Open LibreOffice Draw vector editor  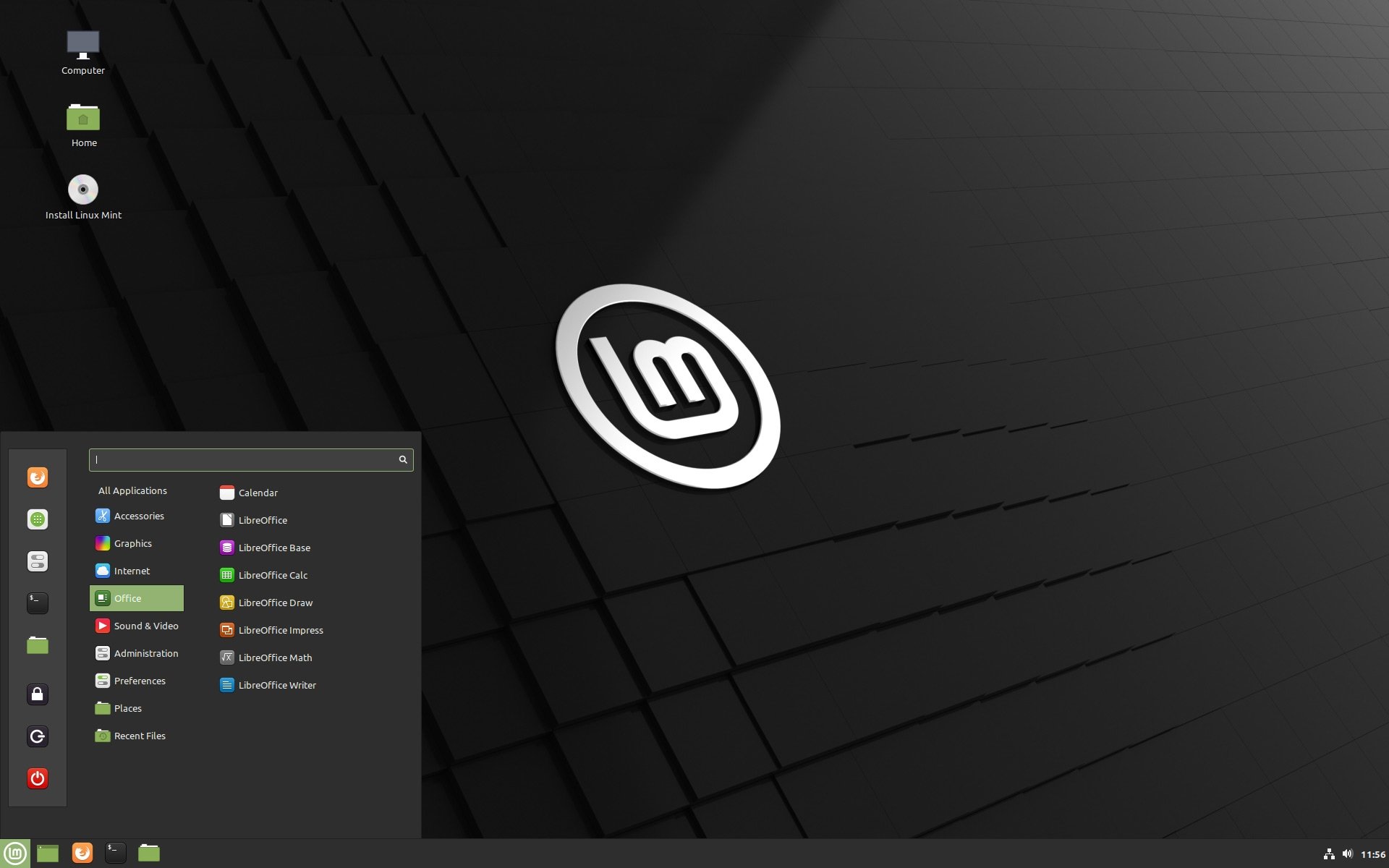pos(275,602)
